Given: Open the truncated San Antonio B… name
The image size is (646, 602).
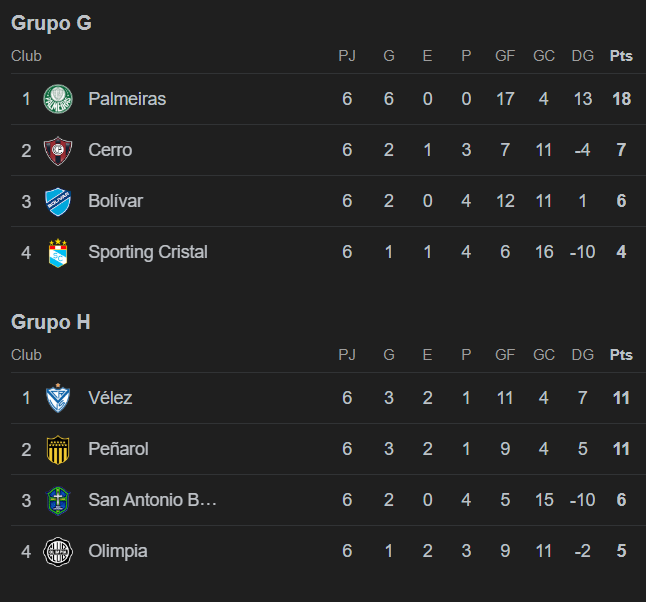Looking at the screenshot, I should pos(152,500).
